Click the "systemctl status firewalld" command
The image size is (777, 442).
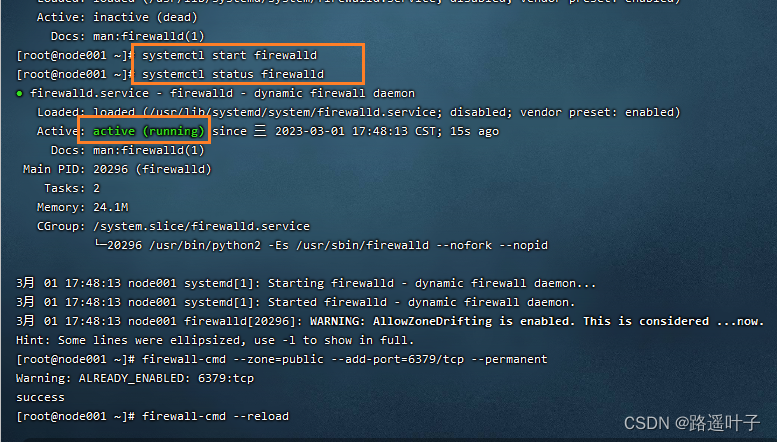(233, 74)
